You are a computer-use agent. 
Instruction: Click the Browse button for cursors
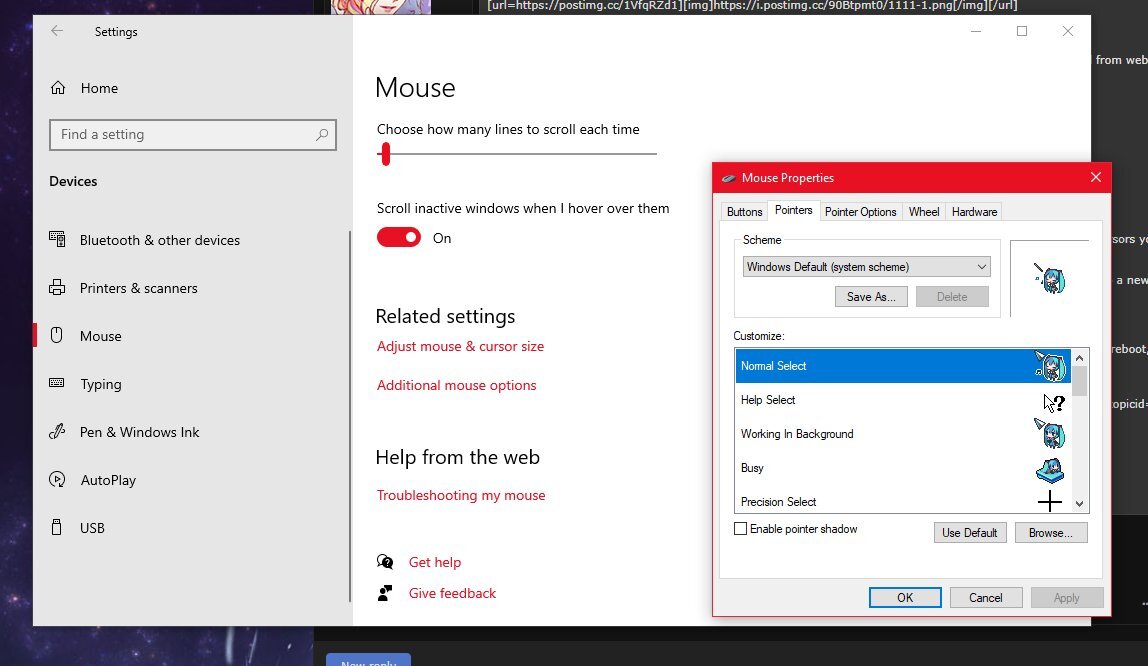[x=1050, y=532]
